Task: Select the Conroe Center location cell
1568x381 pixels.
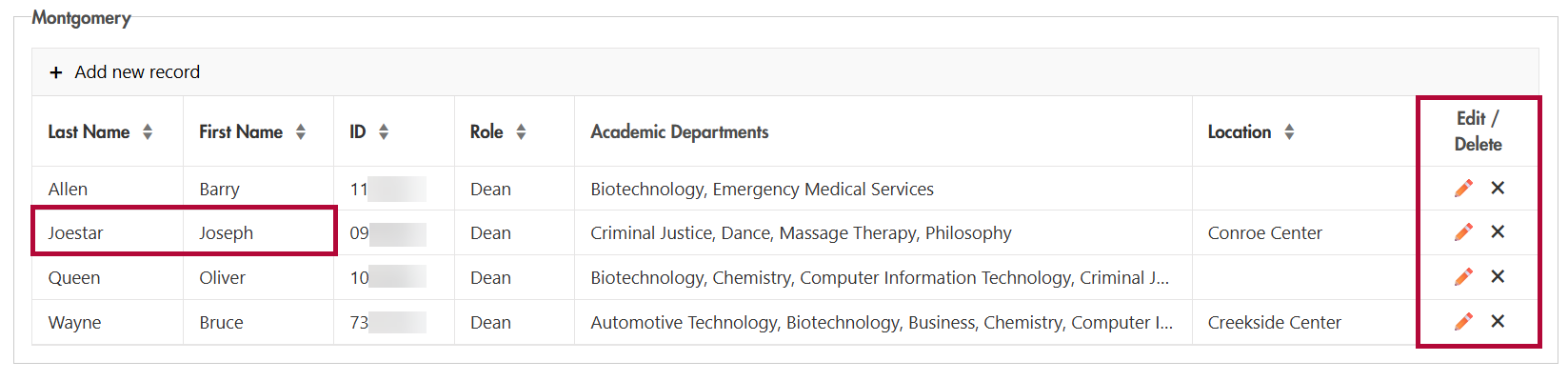Action: click(1304, 232)
